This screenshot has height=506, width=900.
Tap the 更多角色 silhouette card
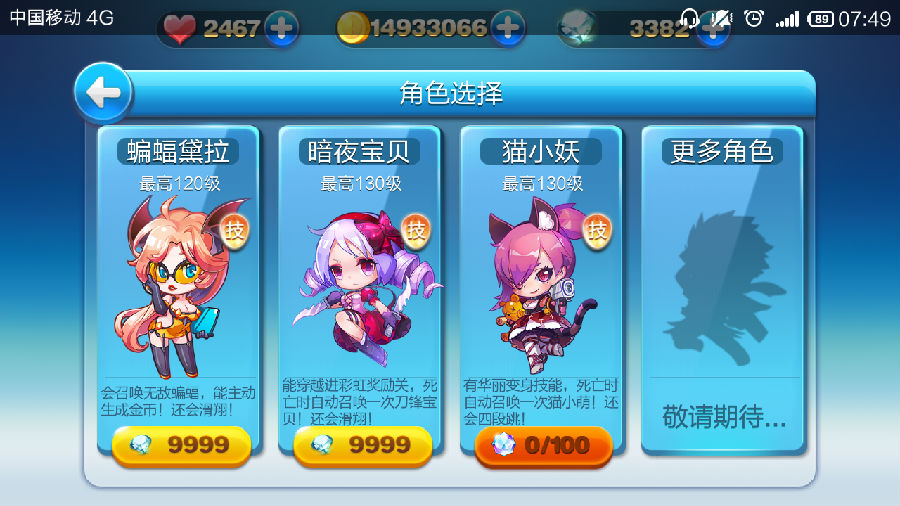click(723, 290)
